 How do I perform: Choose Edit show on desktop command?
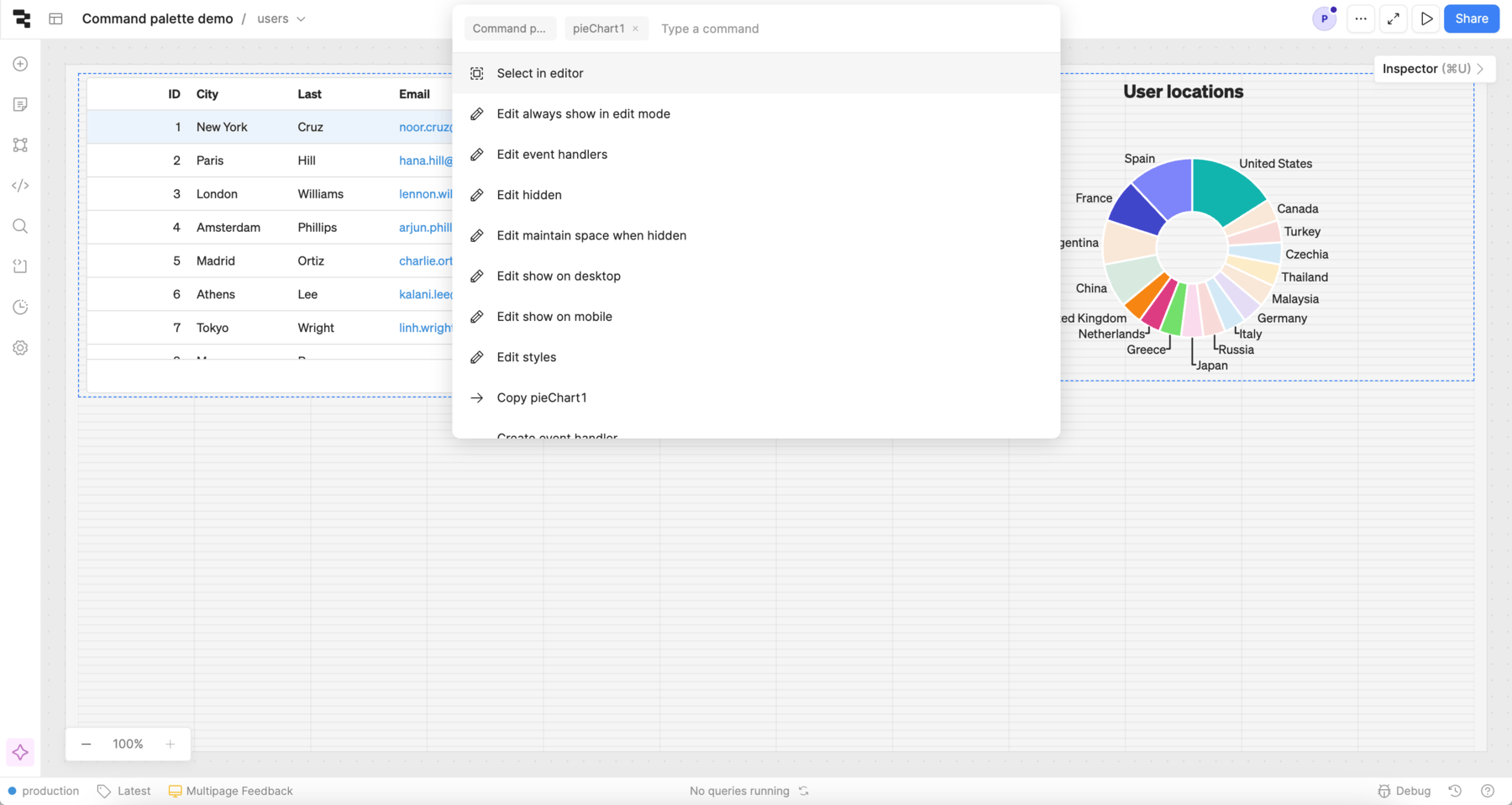tap(756, 276)
